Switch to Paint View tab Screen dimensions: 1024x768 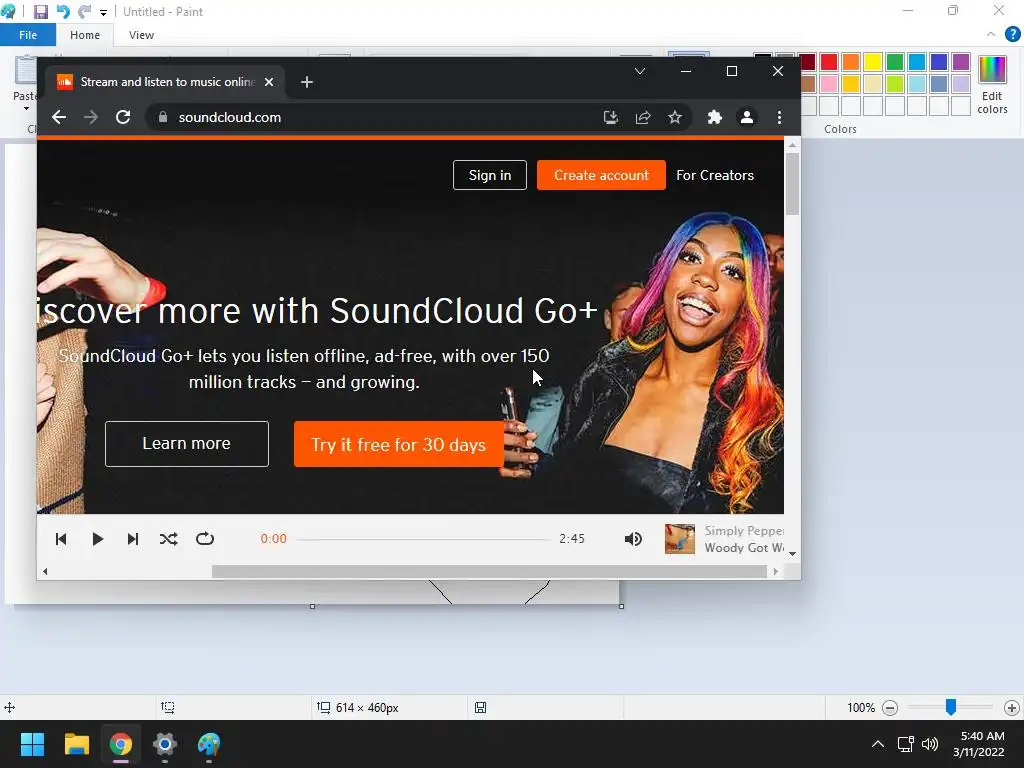coord(141,35)
